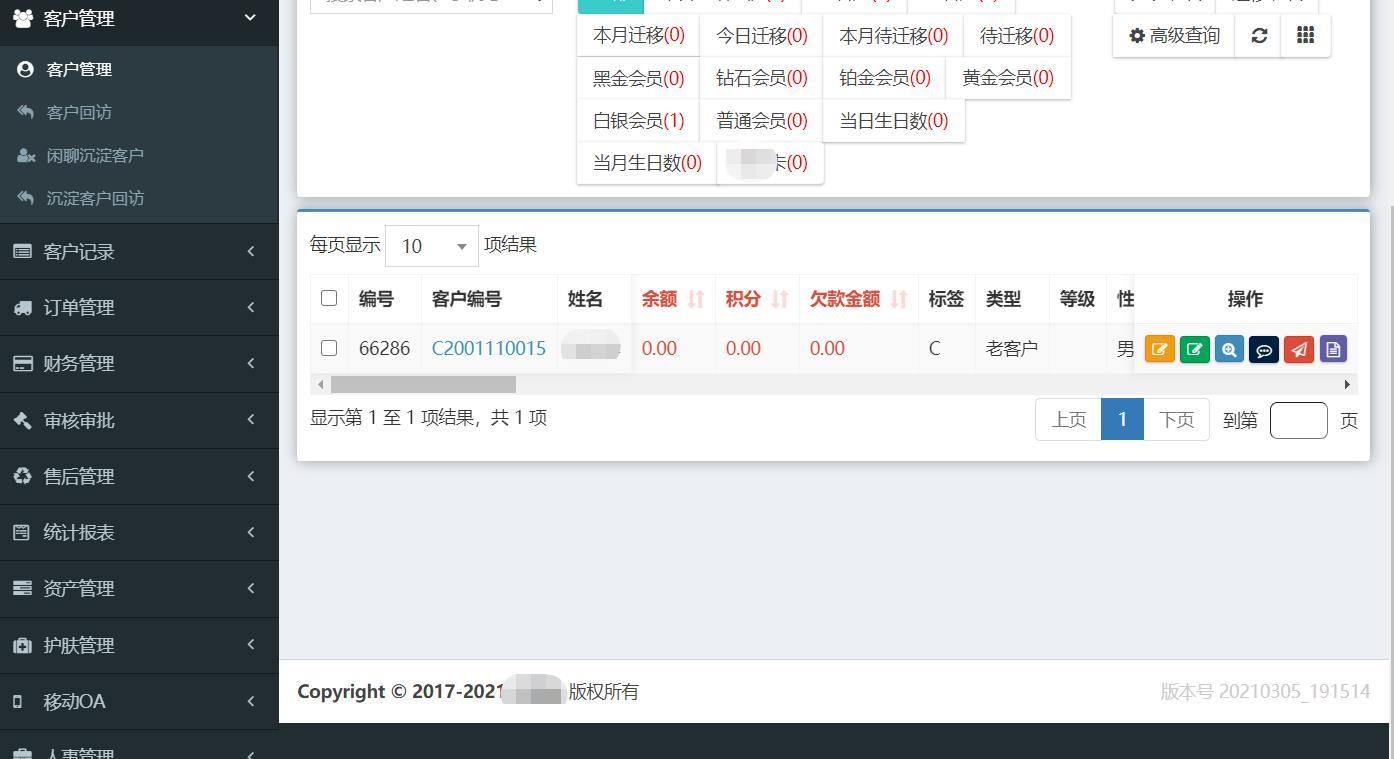Open customer number link C2001110015

click(488, 348)
